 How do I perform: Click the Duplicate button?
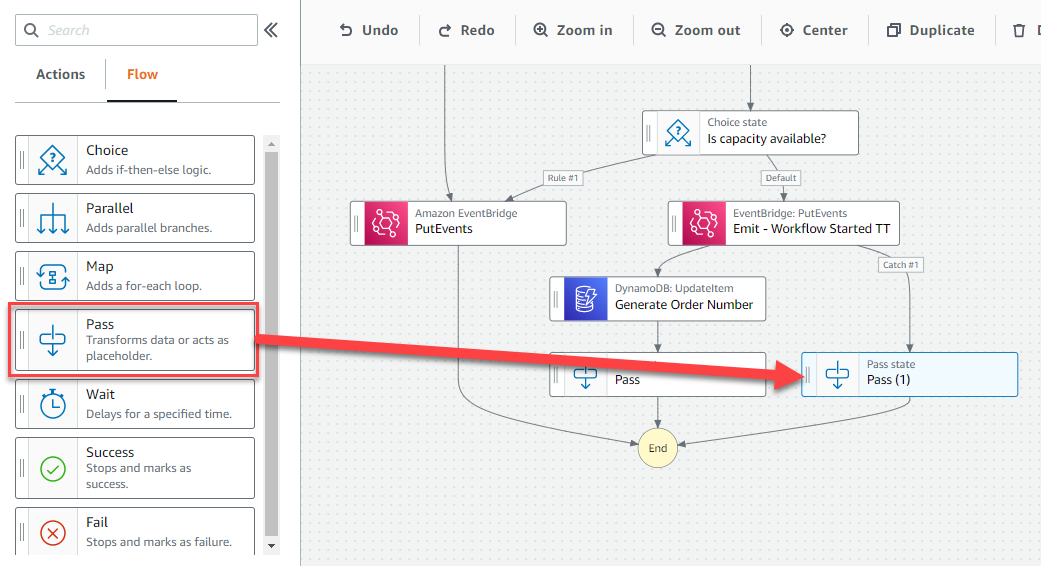931,30
